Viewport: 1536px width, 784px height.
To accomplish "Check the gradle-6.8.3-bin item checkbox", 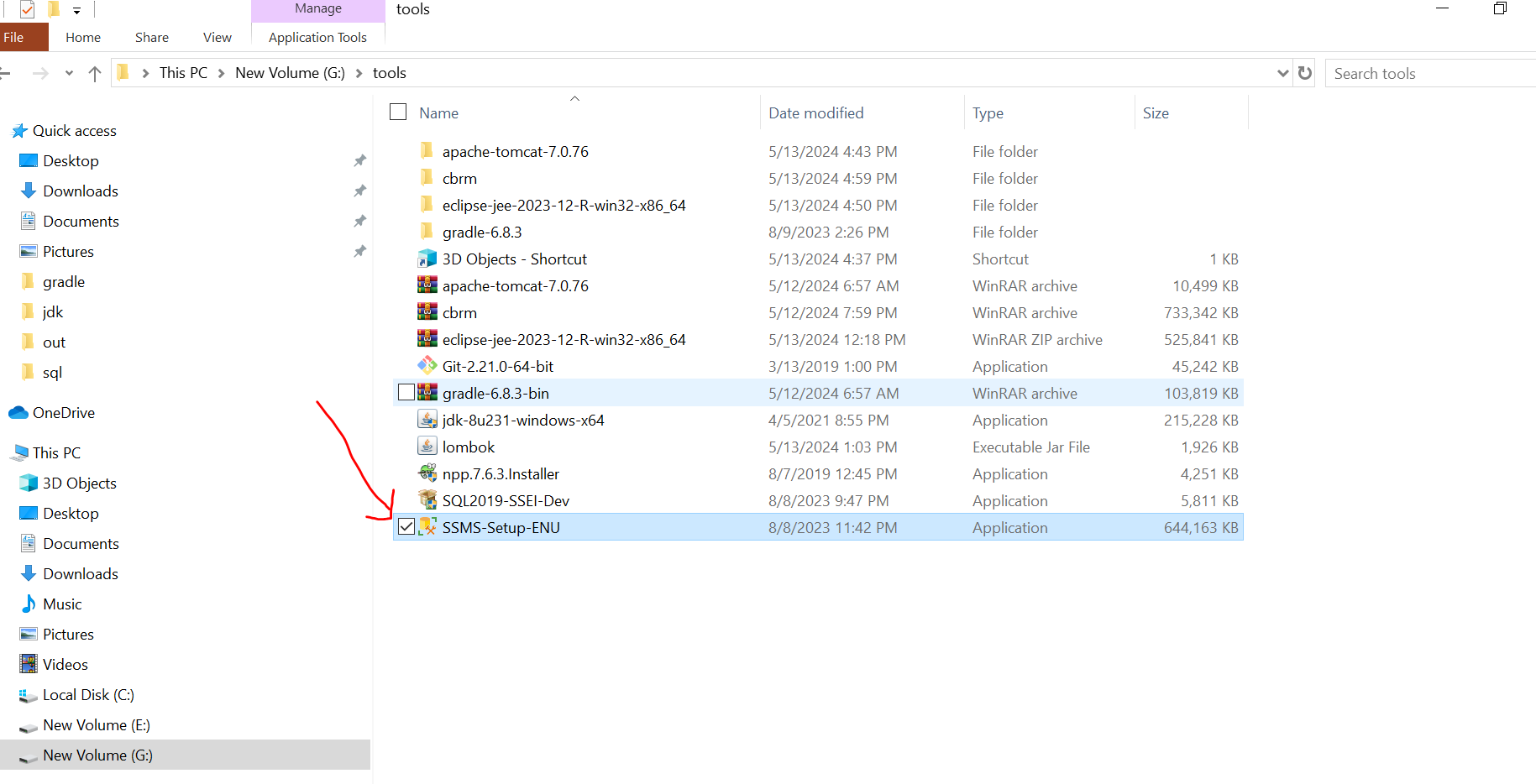I will [406, 392].
